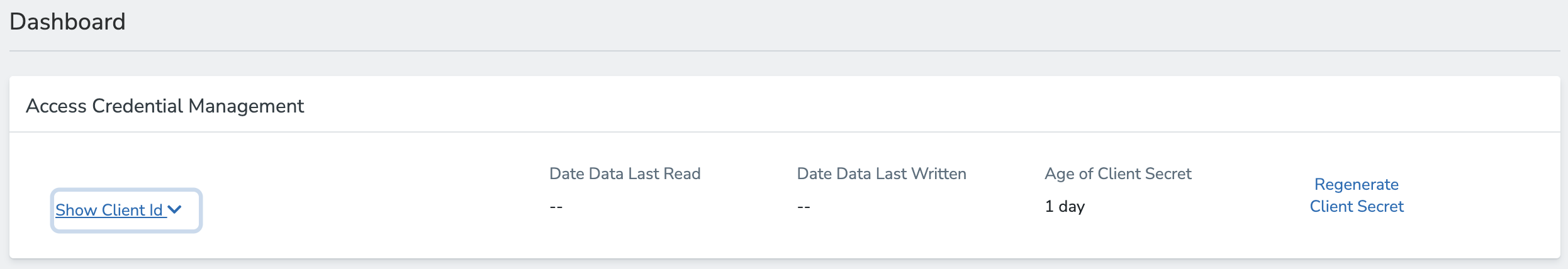Click the word "Access" in the panel title
This screenshot has width=1568, height=269.
click(56, 106)
